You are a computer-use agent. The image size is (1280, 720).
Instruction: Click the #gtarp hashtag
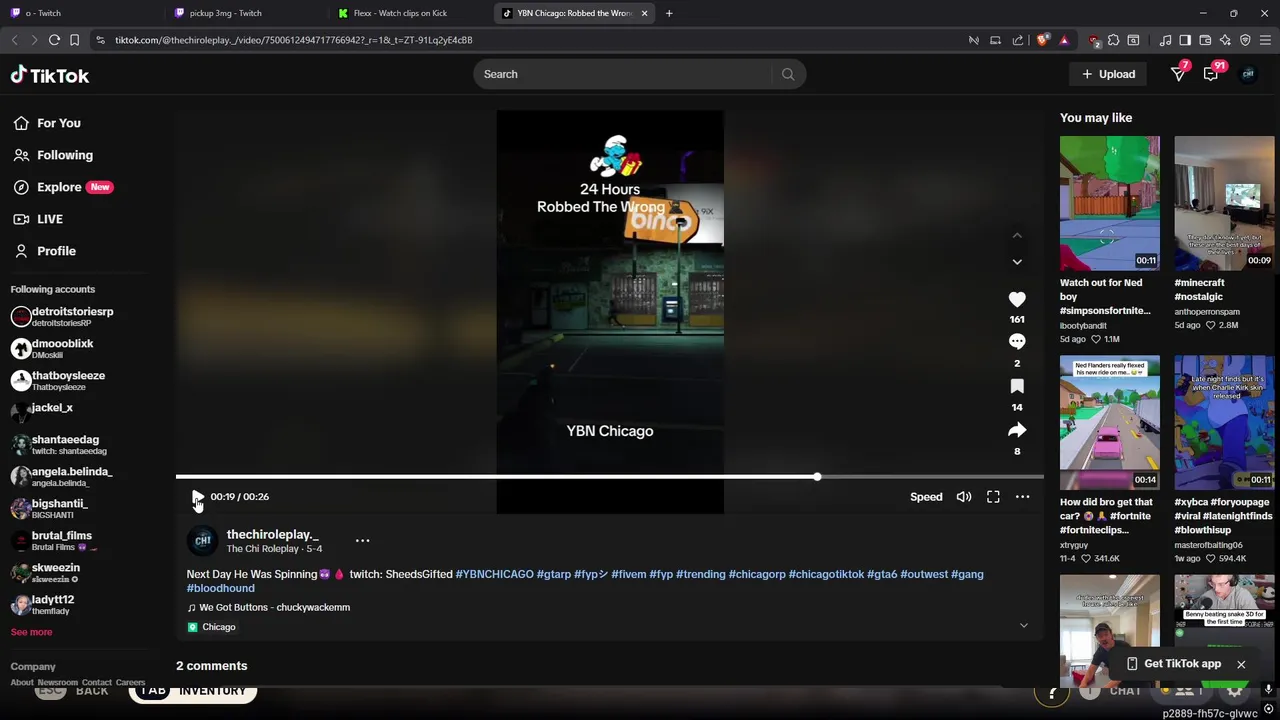(553, 574)
